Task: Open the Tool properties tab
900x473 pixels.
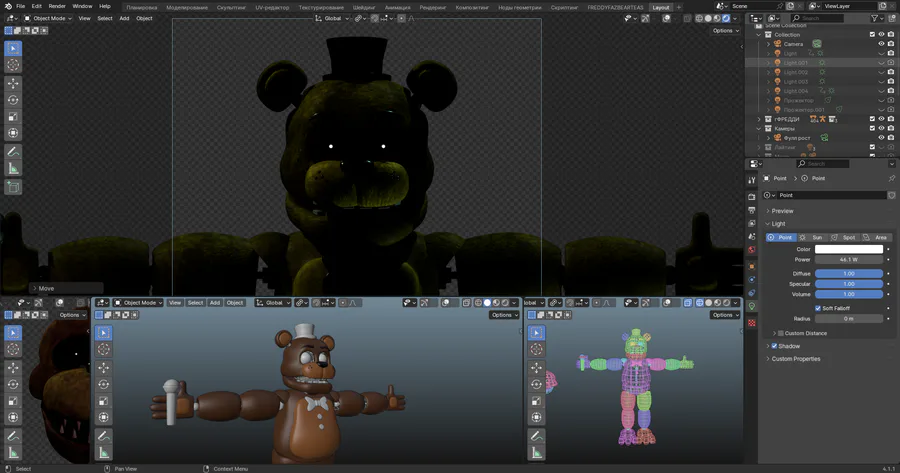Action: tap(752, 180)
